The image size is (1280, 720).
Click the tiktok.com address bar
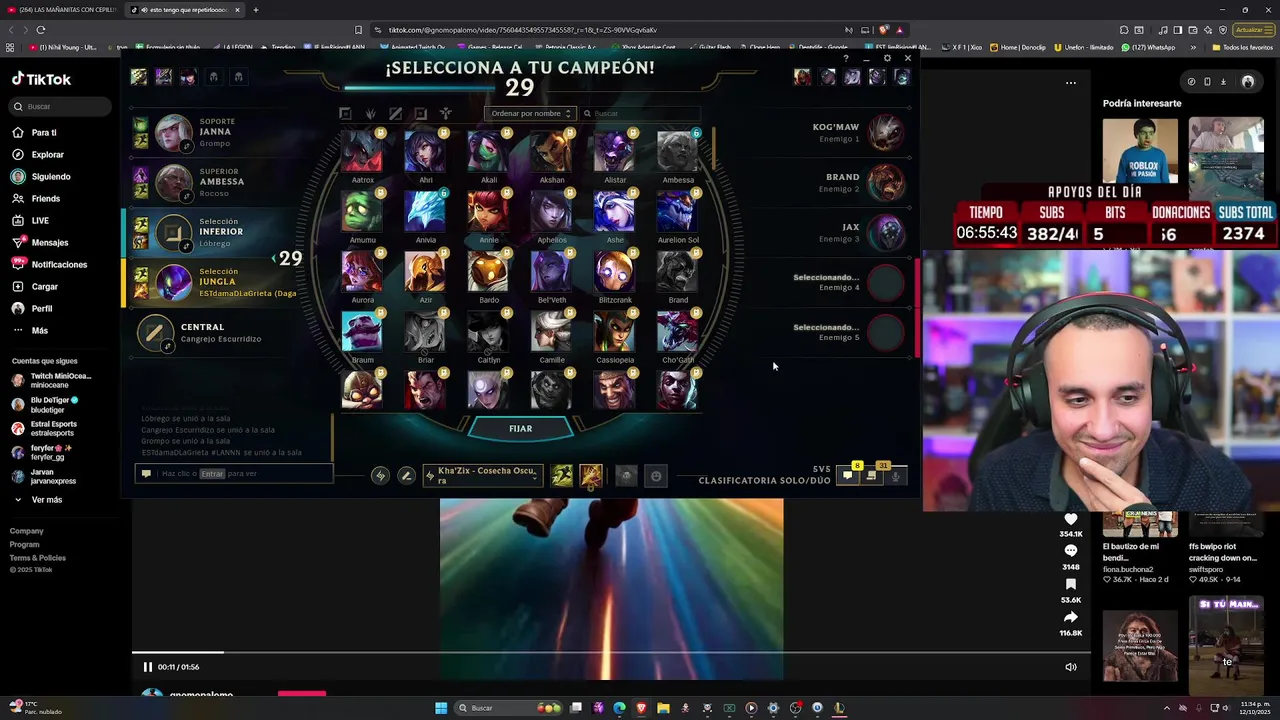point(600,30)
